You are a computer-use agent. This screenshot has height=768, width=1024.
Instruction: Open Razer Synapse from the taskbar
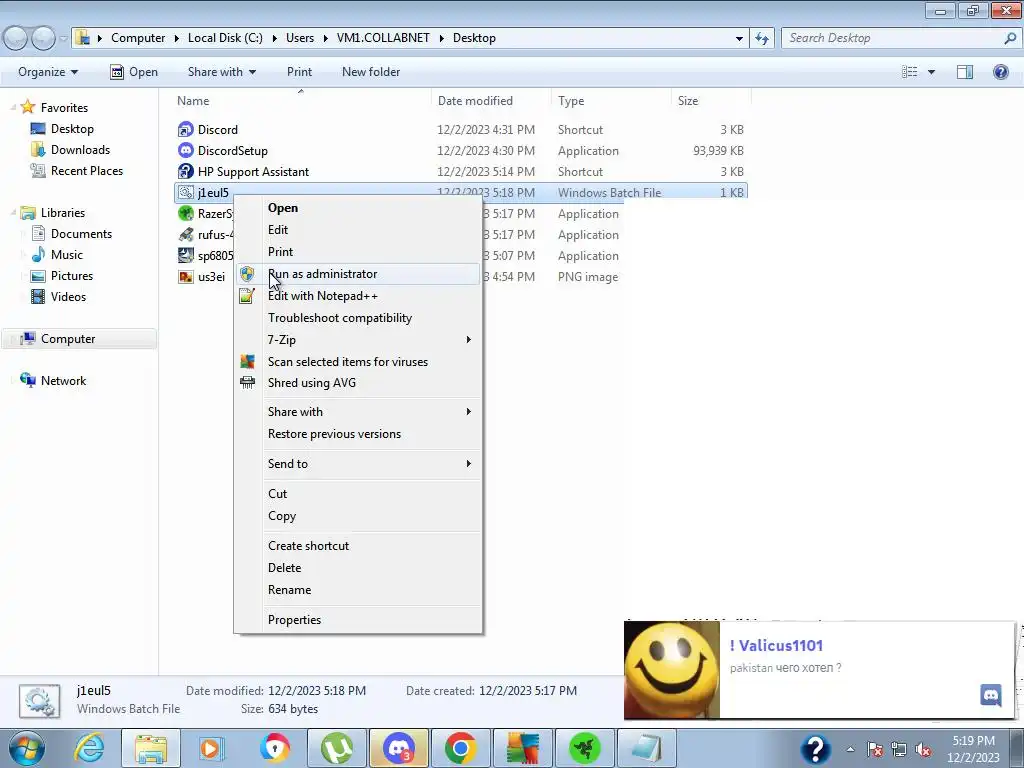click(584, 748)
